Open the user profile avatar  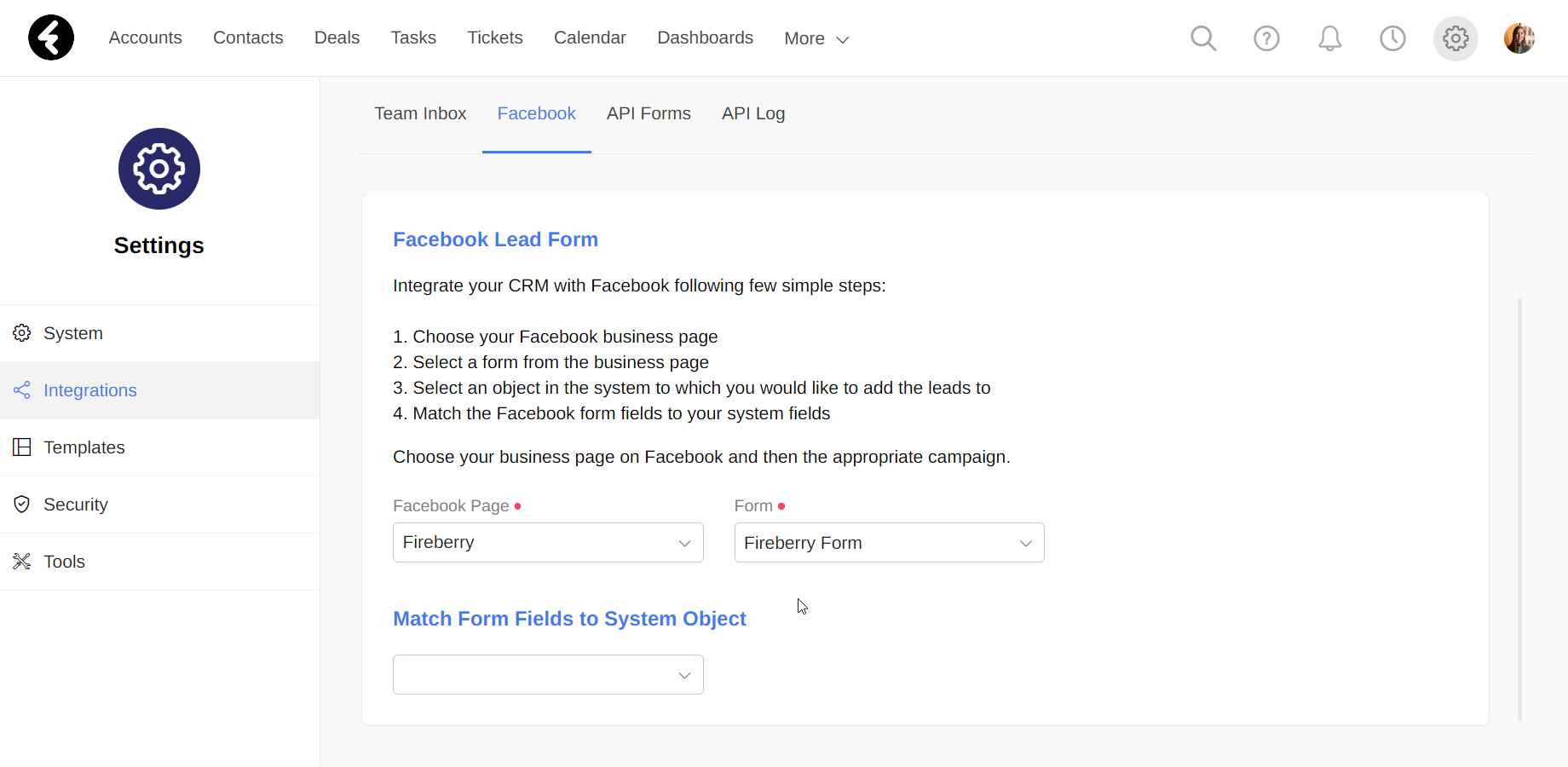[1519, 38]
